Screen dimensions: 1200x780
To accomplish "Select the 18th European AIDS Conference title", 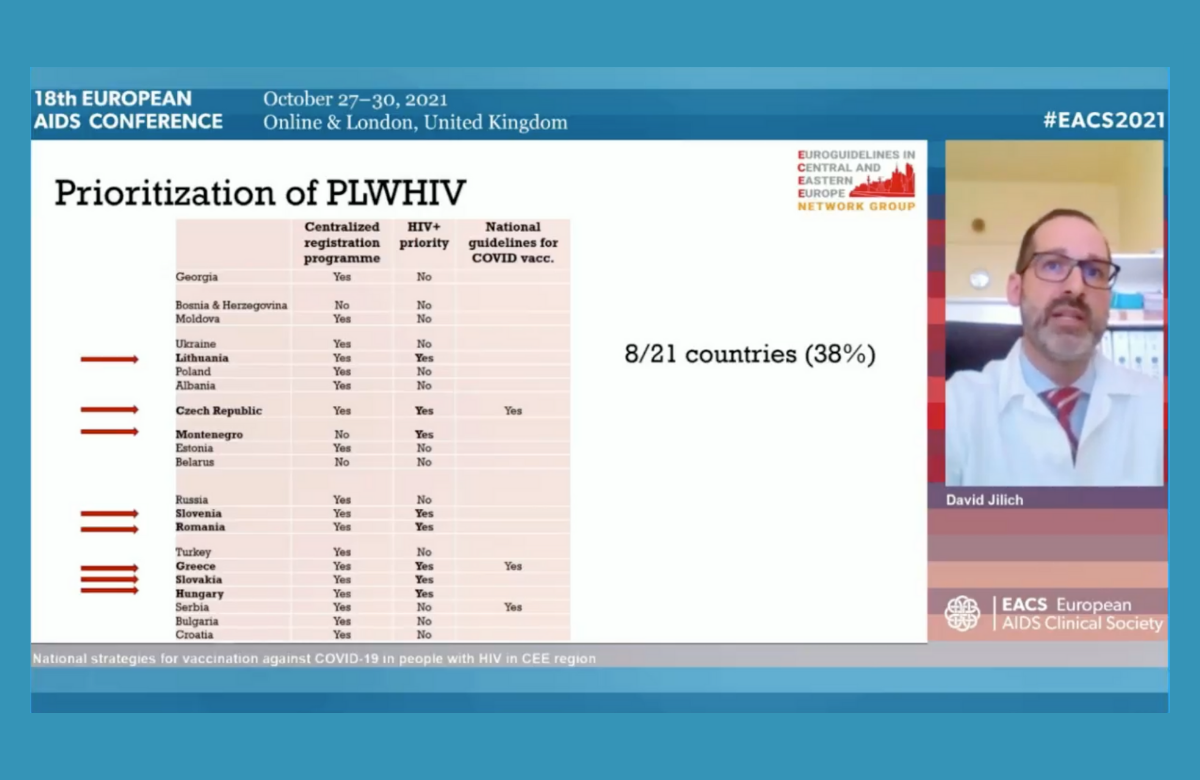I will click(x=128, y=111).
